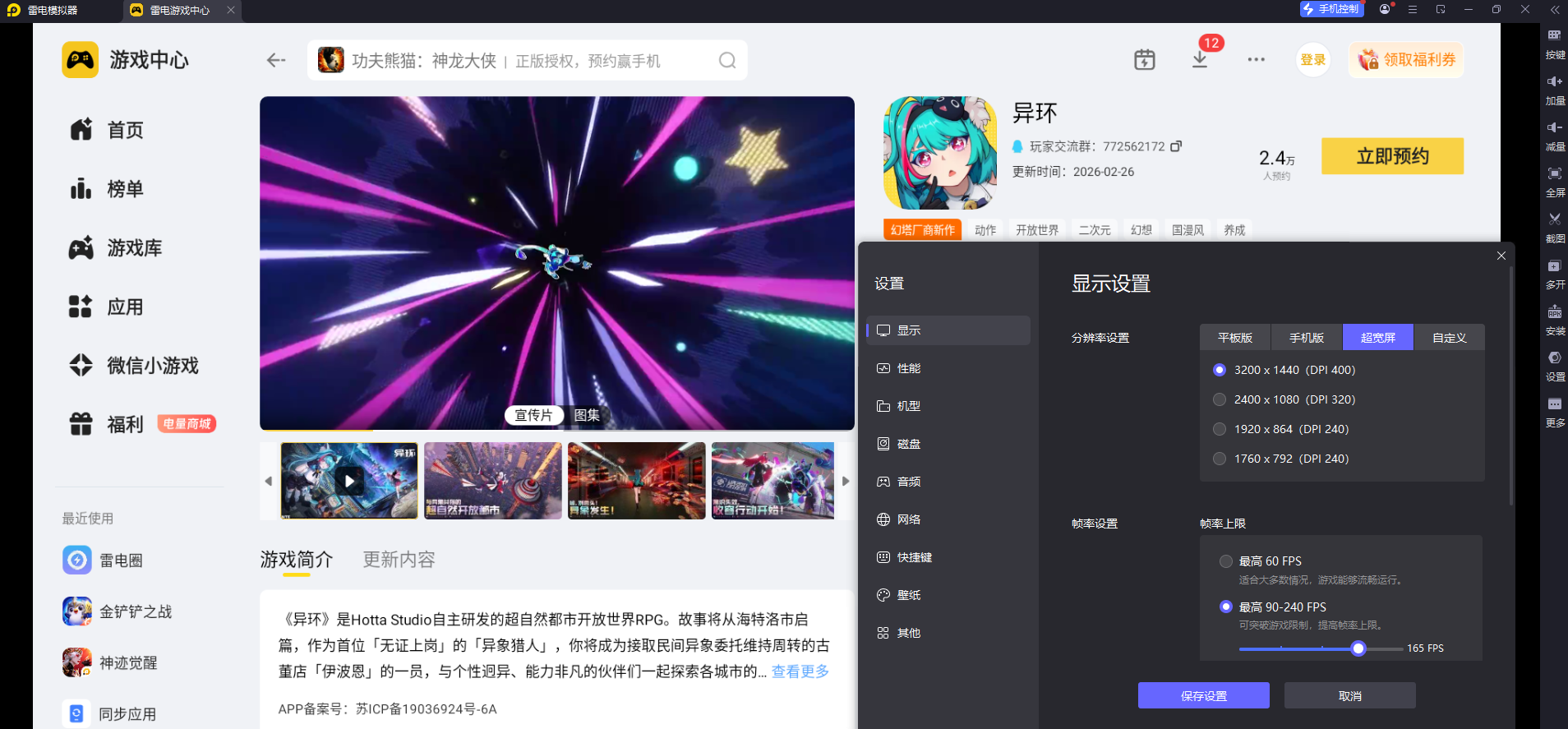Open the 应用 apps section

coord(107,307)
